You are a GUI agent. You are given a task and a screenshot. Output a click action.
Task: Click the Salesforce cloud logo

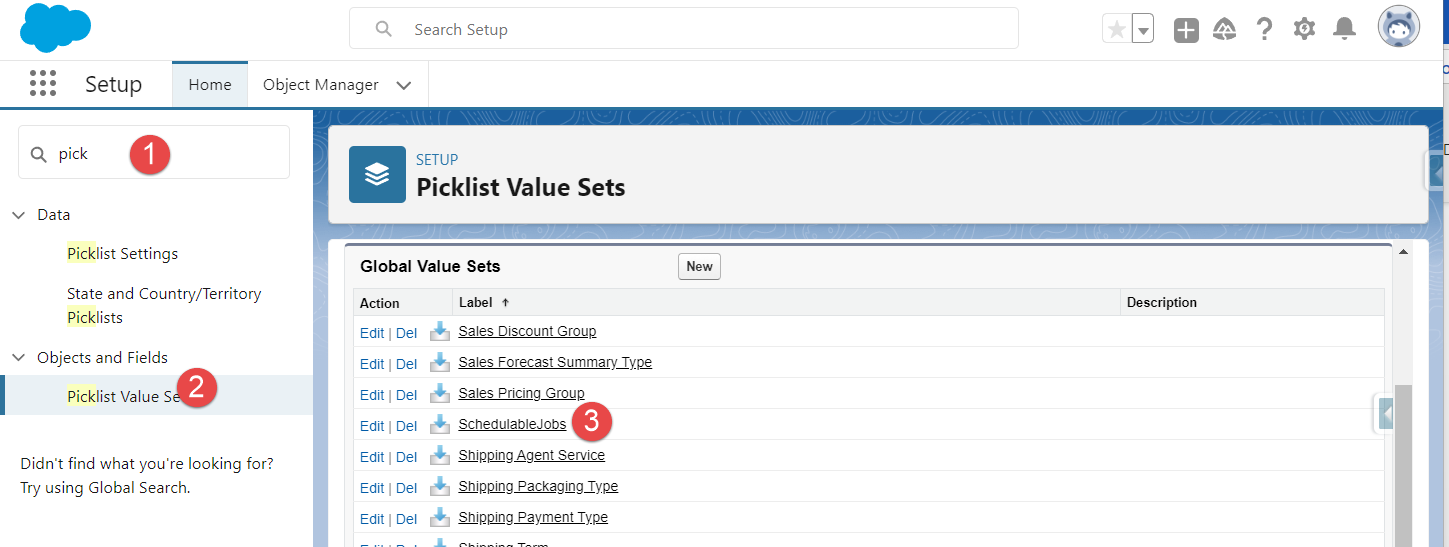[55, 28]
